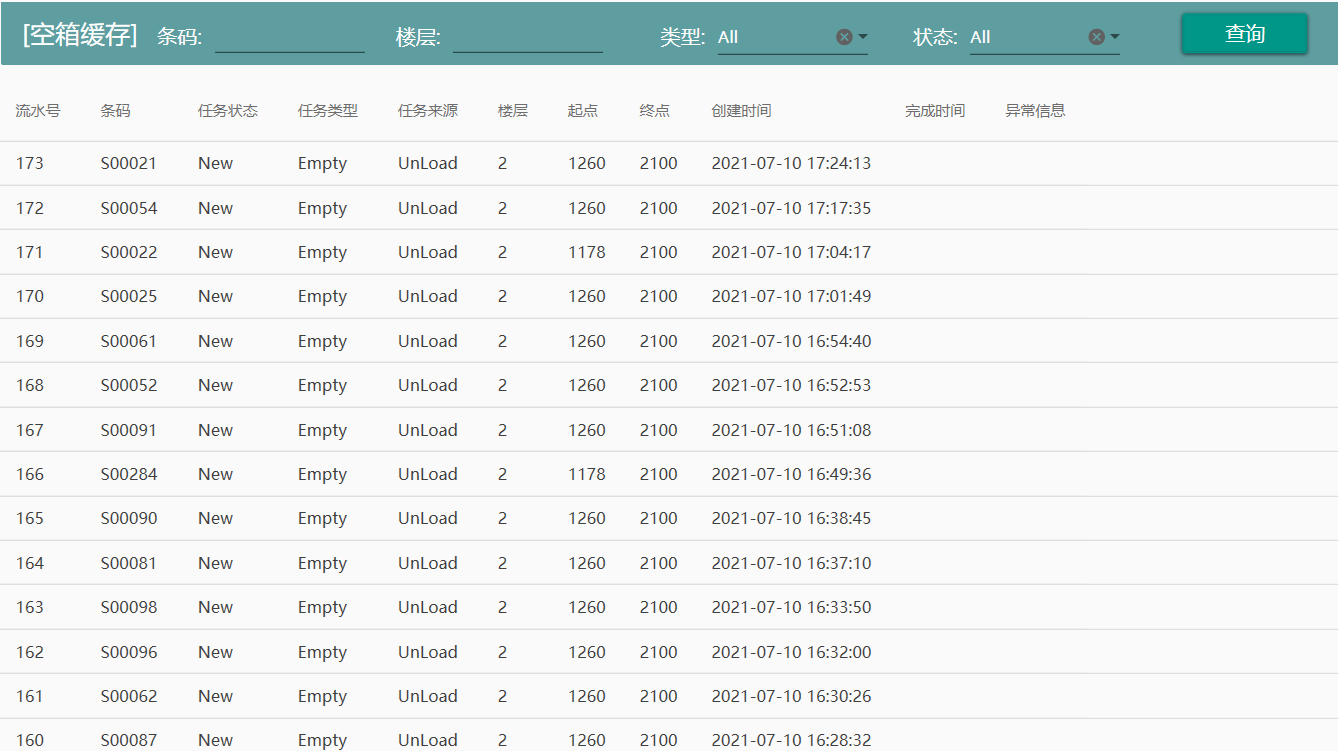Focus the 条码 input field

click(290, 37)
